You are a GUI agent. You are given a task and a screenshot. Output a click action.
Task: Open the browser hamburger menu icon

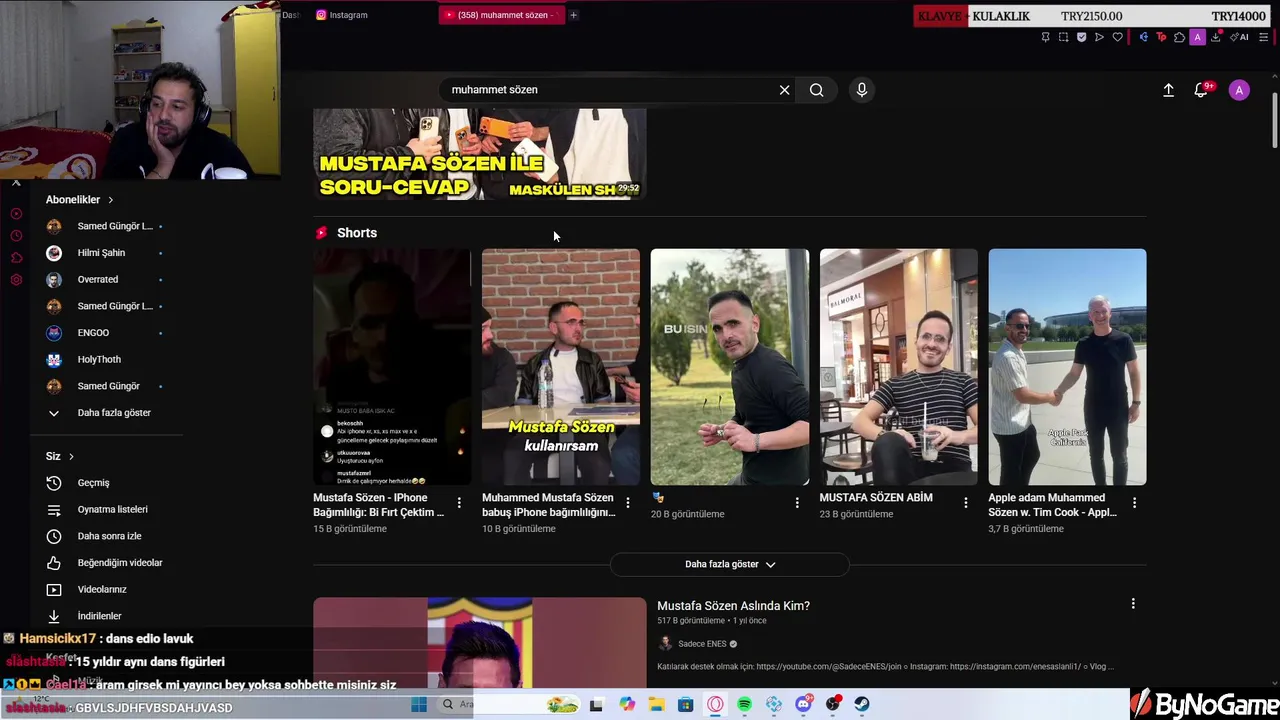(1264, 37)
